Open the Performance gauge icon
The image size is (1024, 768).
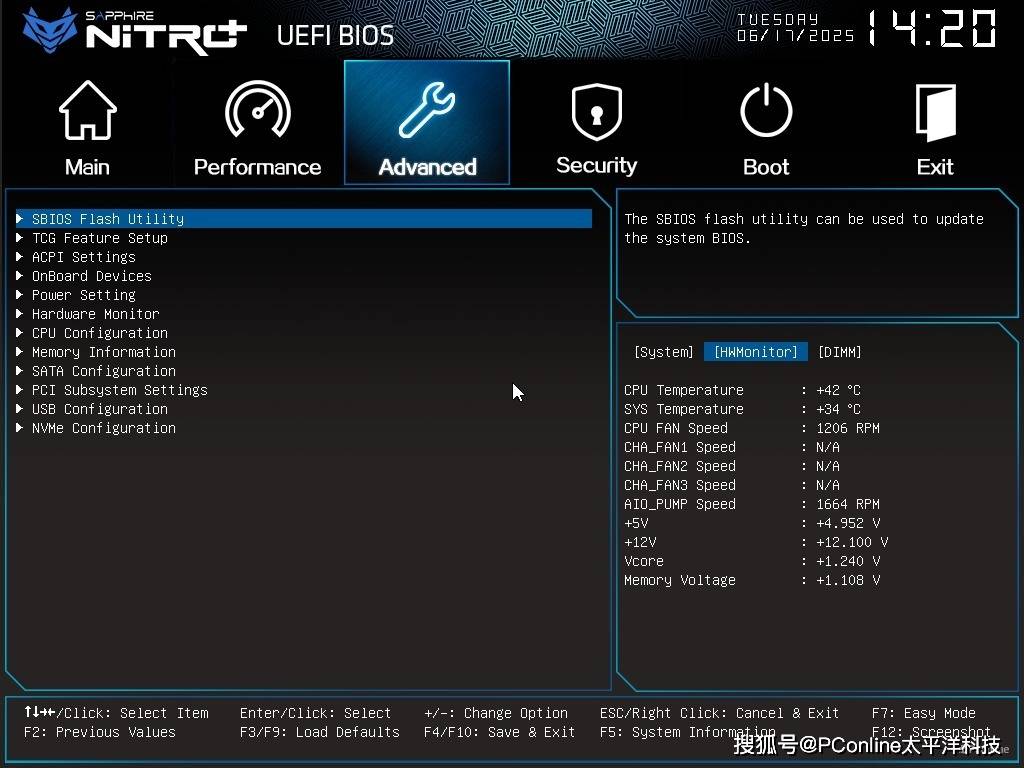(257, 111)
